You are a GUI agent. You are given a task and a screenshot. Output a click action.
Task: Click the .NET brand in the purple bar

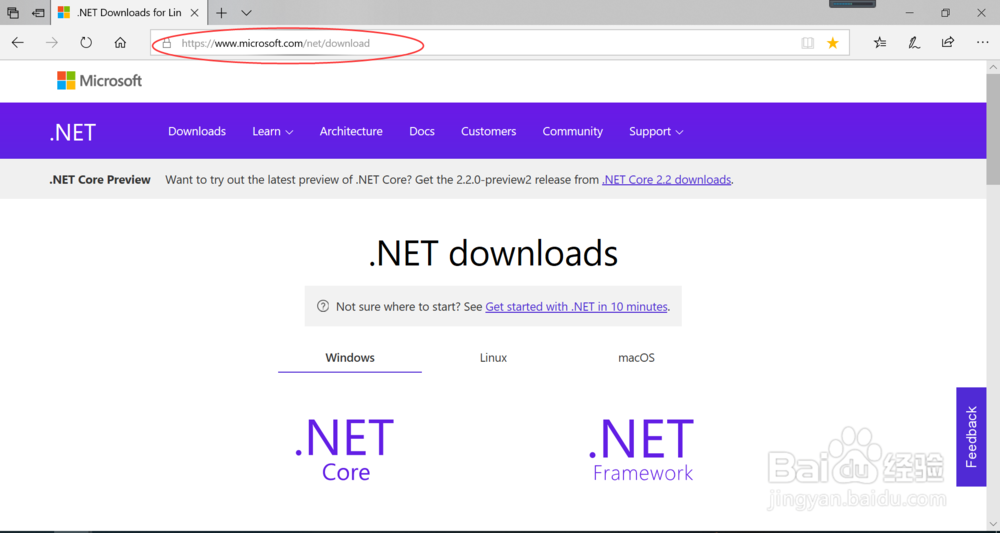pyautogui.click(x=73, y=132)
